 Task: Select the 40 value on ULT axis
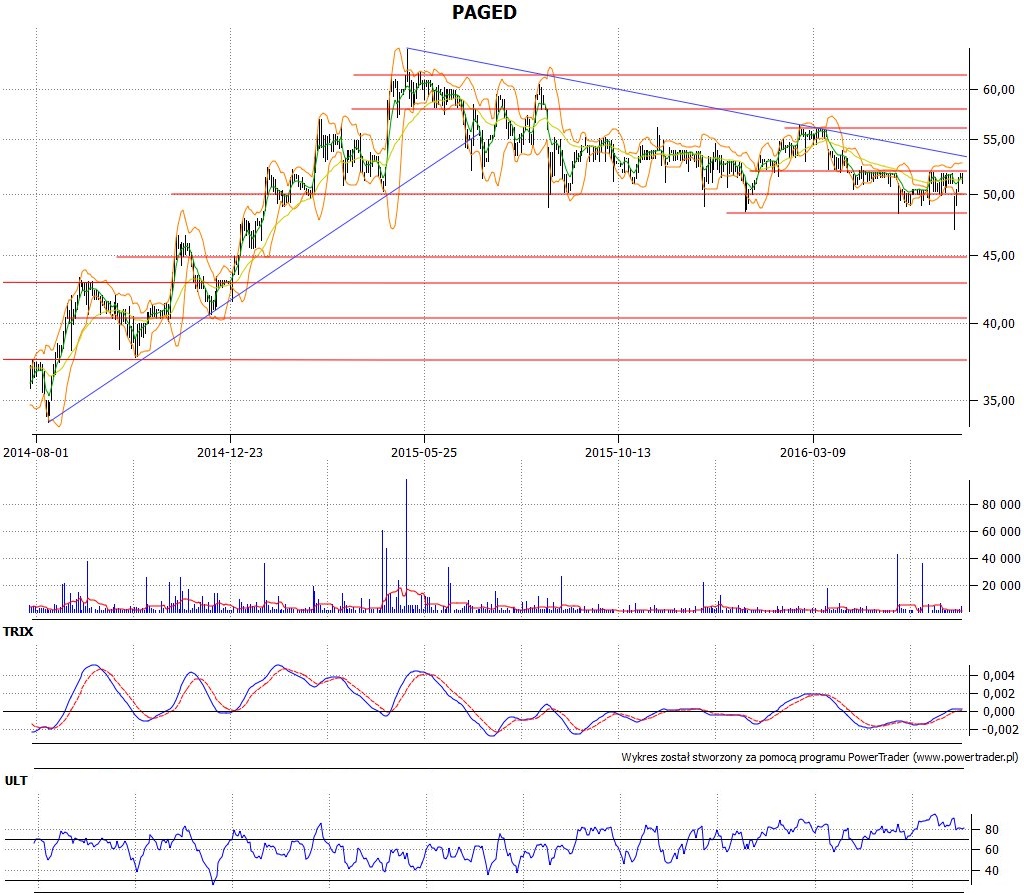(x=991, y=871)
